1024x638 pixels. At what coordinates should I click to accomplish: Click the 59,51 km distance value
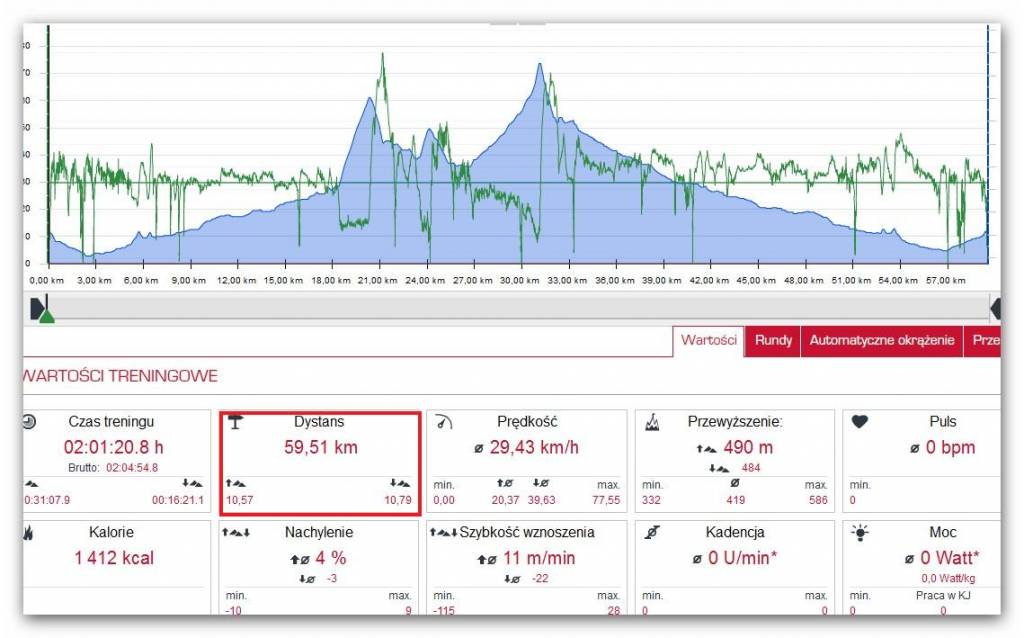pyautogui.click(x=321, y=447)
